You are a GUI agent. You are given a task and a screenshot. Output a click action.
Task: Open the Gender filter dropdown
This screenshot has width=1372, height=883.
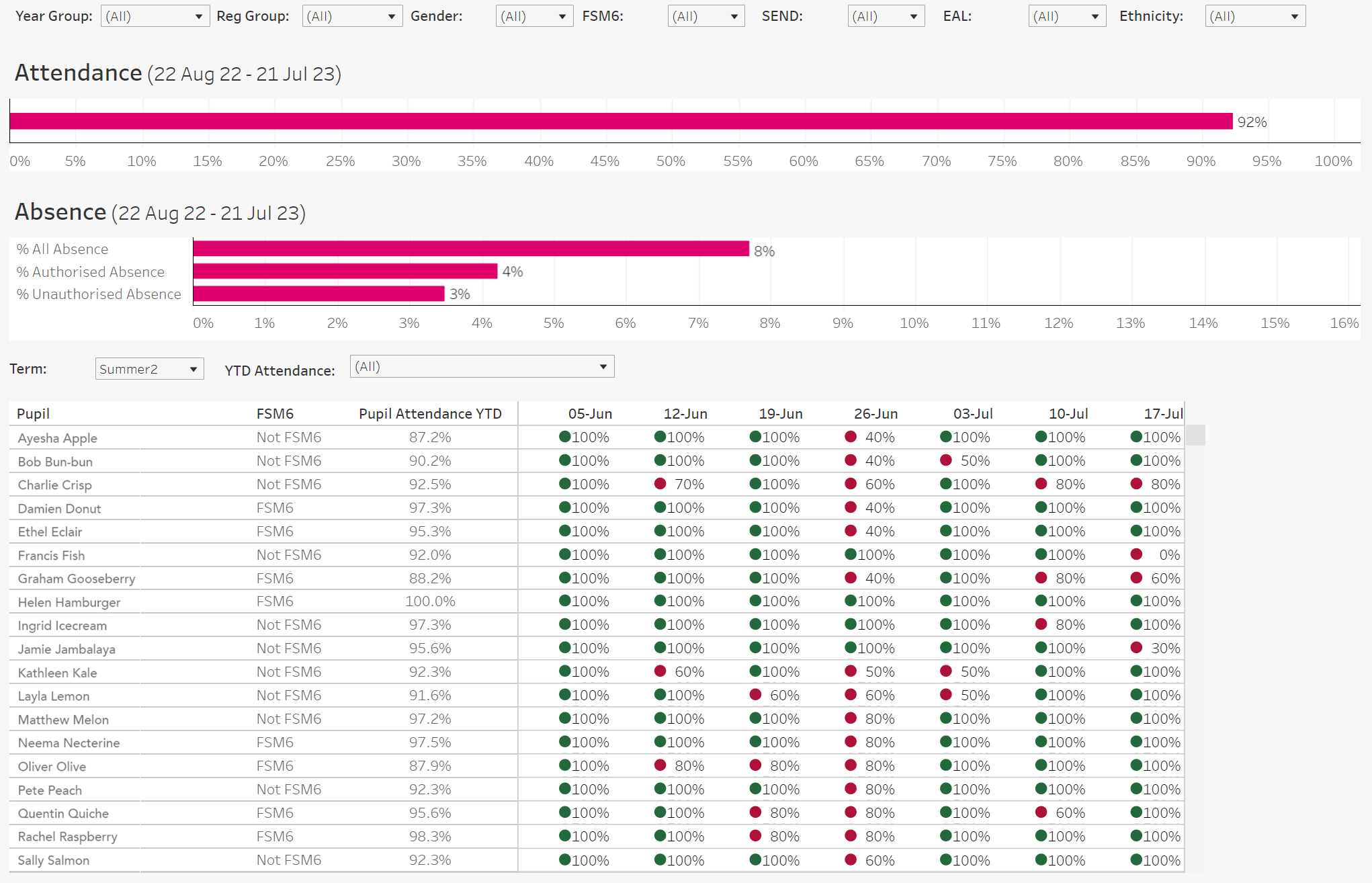(534, 16)
